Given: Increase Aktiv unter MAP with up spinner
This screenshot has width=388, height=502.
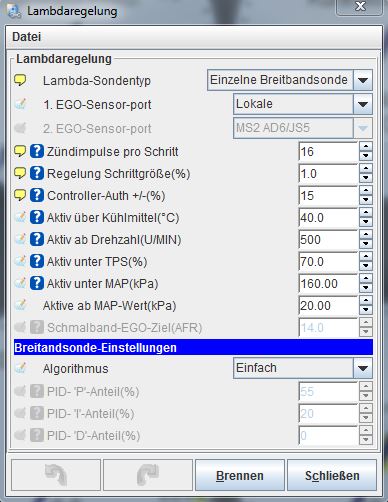Looking at the screenshot, I should click(x=366, y=279).
